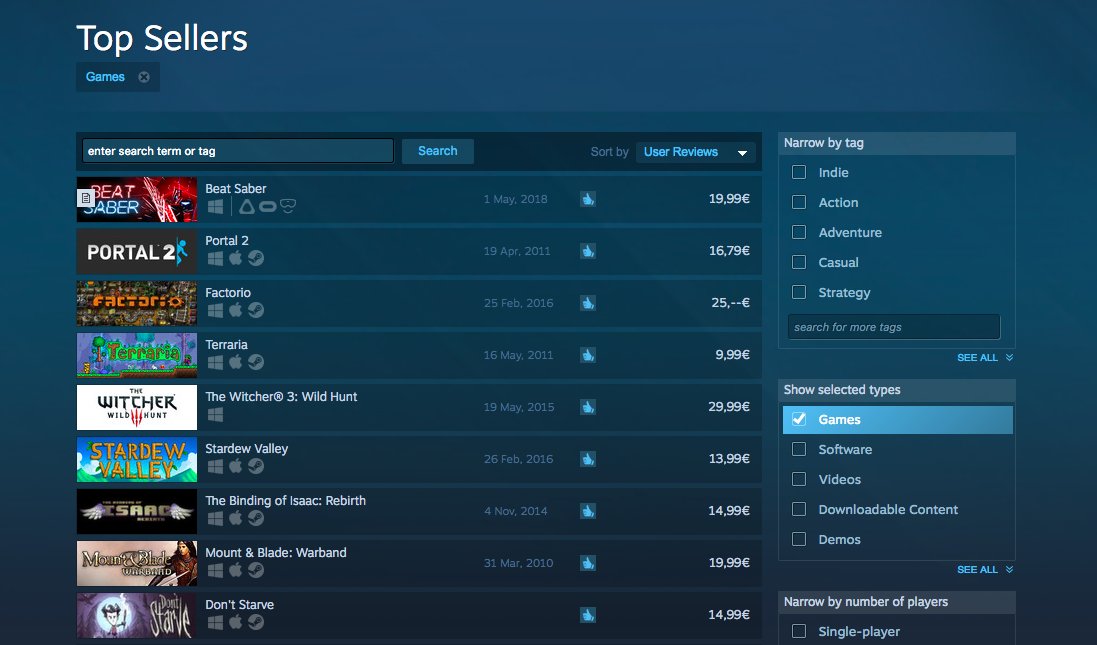Open the Stardew Valley title link
This screenshot has height=645, width=1097.
(246, 449)
